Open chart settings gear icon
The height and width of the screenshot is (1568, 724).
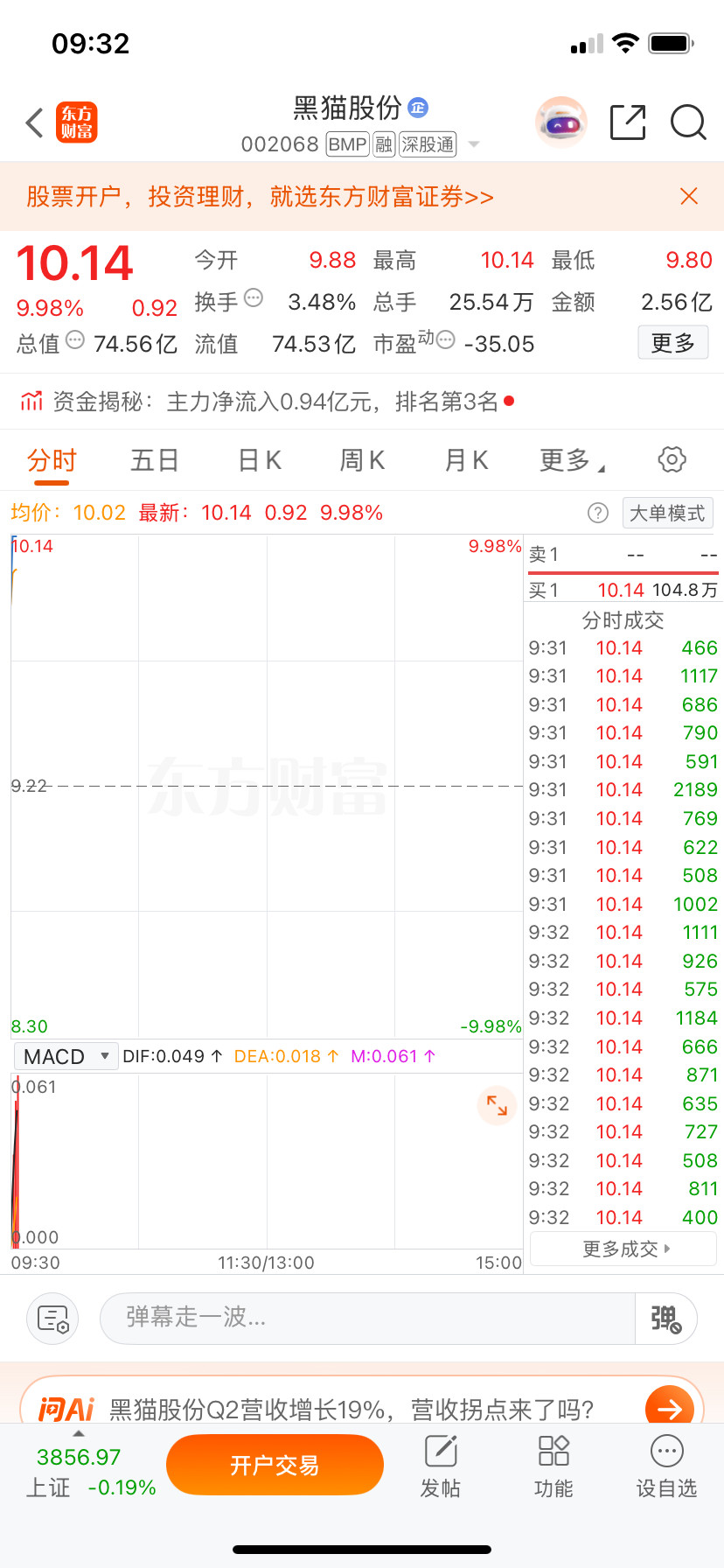pos(672,459)
